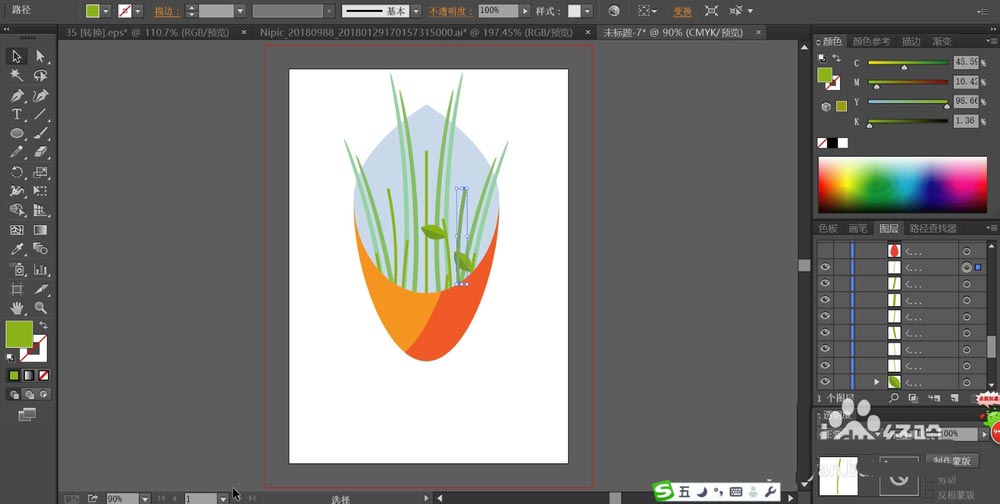This screenshot has width=1000, height=504.
Task: Select the Column Graph tool
Action: (x=40, y=269)
